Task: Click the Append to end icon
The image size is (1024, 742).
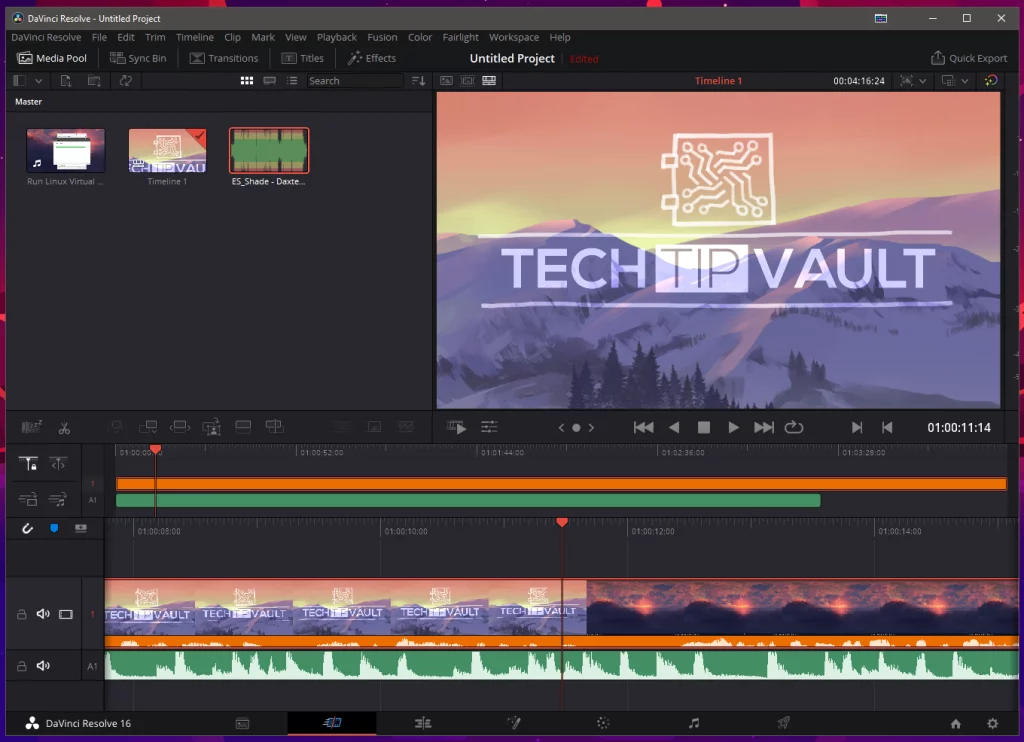Action: click(x=148, y=427)
